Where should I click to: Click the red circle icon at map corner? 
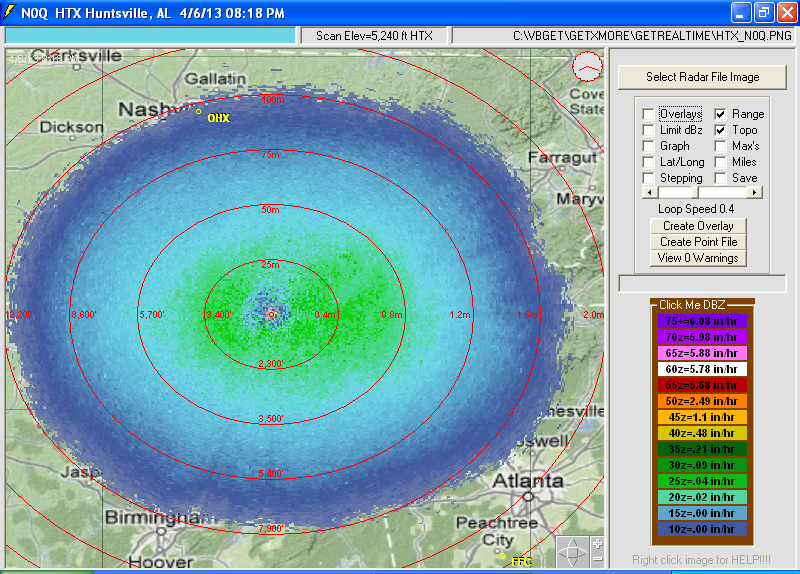point(589,68)
